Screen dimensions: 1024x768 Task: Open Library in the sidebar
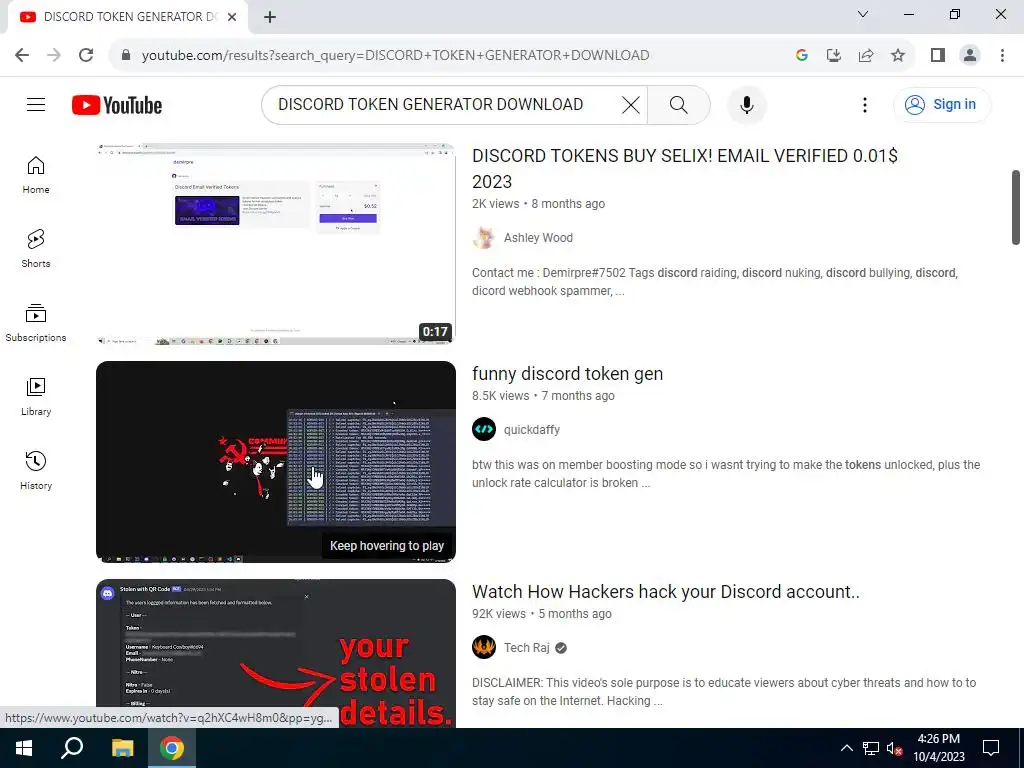(x=36, y=396)
